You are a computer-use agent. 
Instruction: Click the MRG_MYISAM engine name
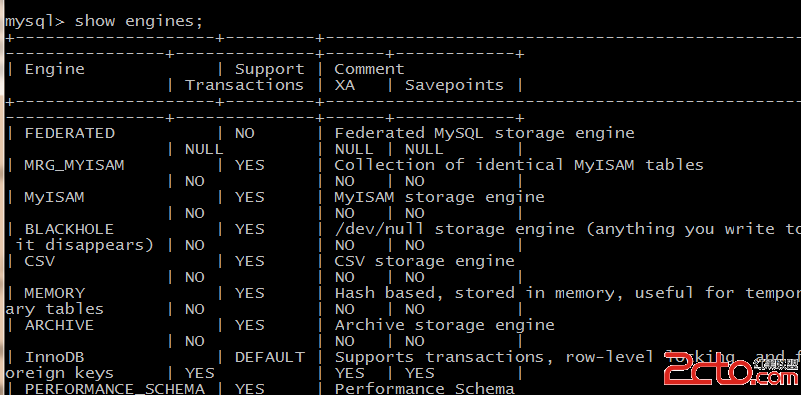[74, 165]
